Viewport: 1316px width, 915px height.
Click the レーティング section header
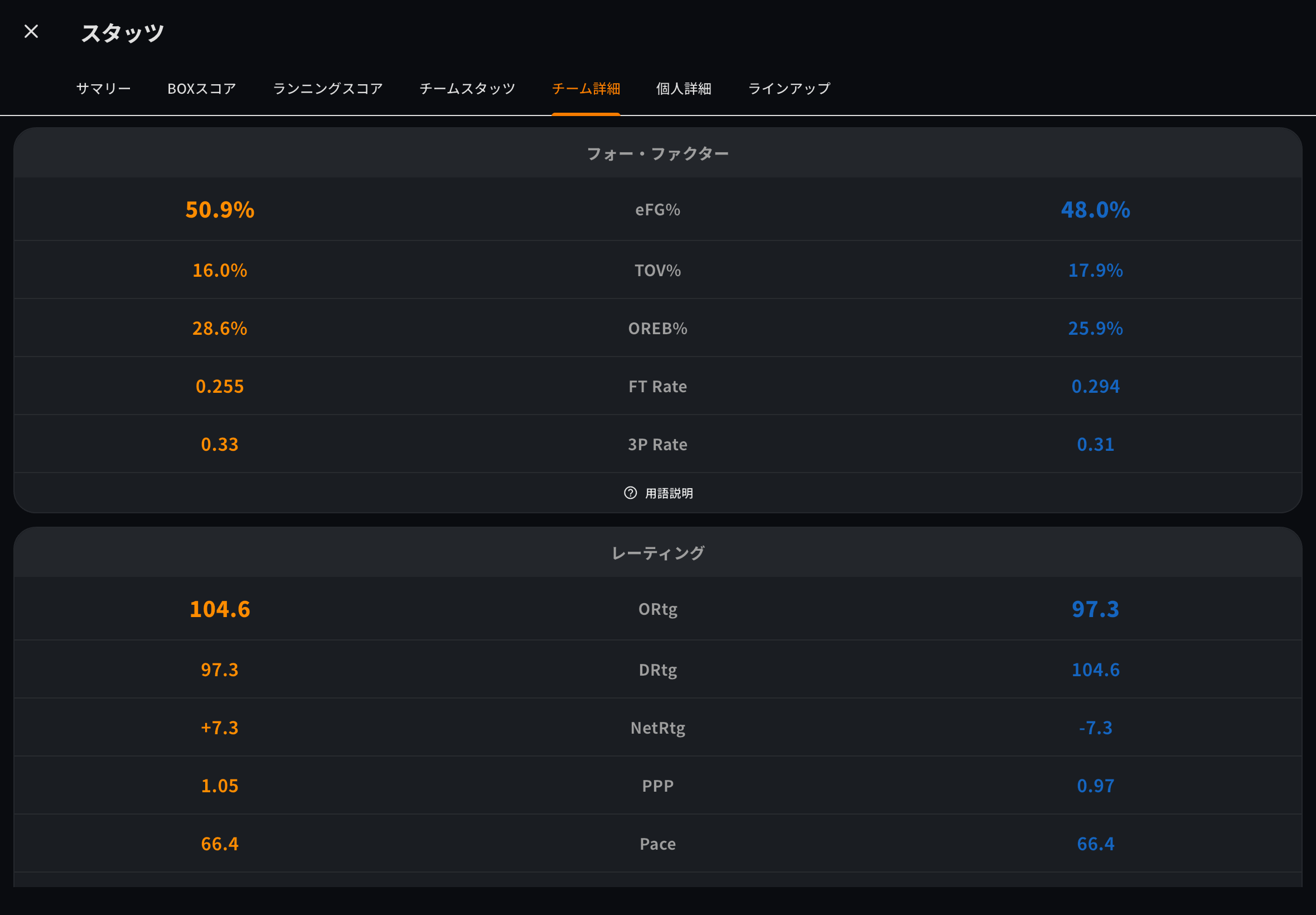point(657,553)
